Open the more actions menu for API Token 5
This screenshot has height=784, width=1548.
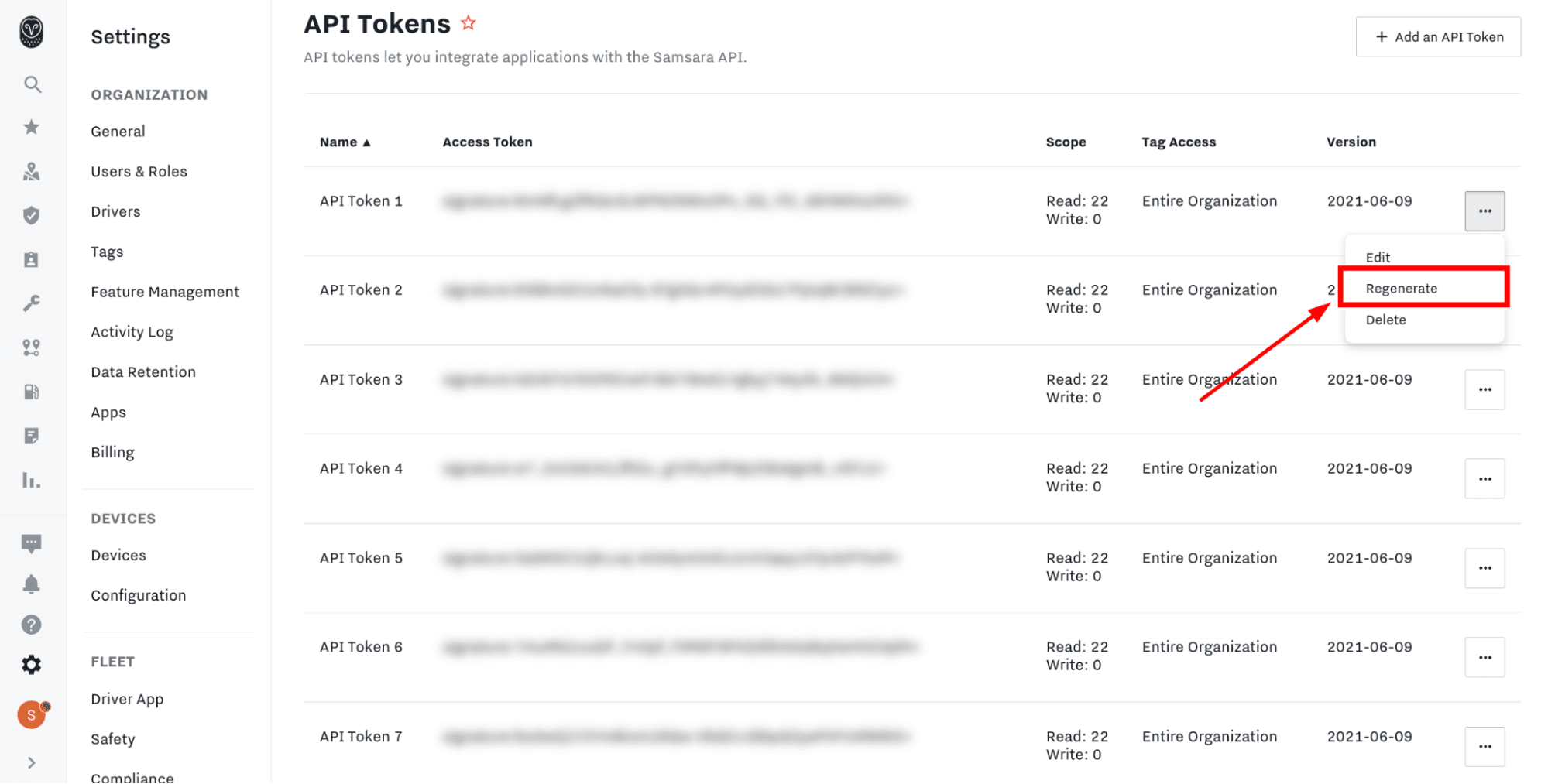(x=1485, y=568)
